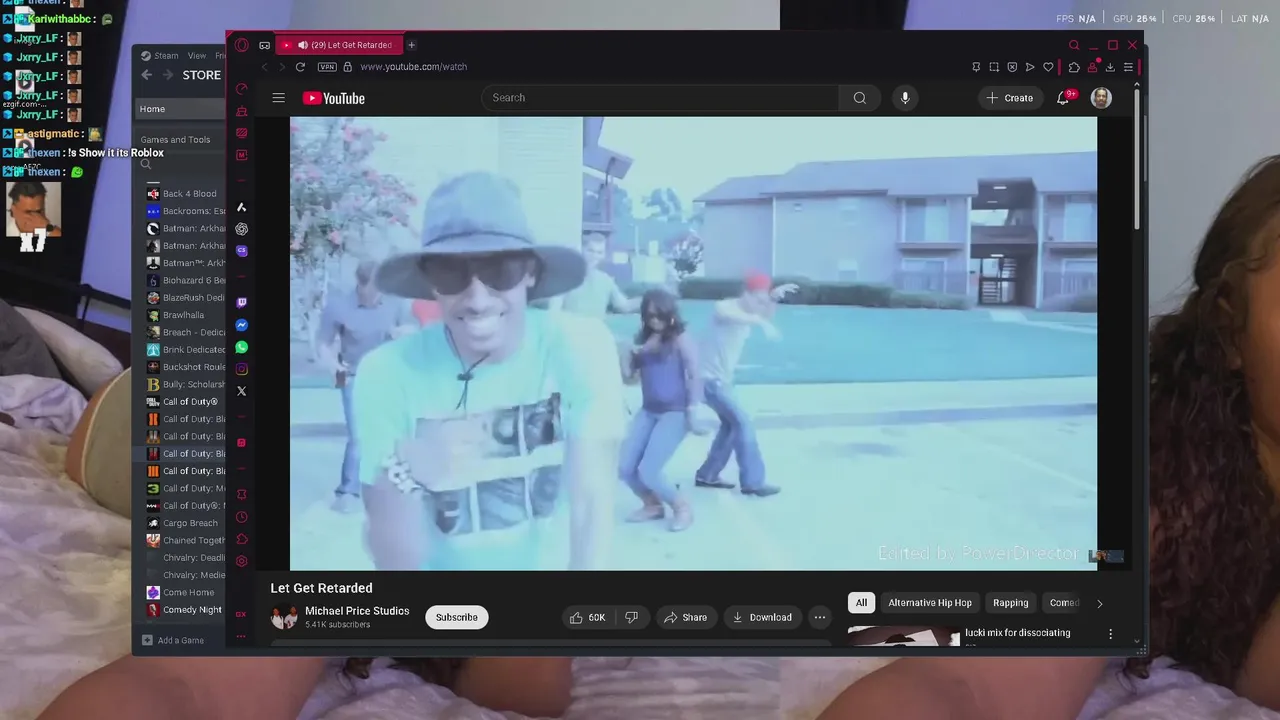Open history clock in Opera sidebar

click(x=241, y=517)
